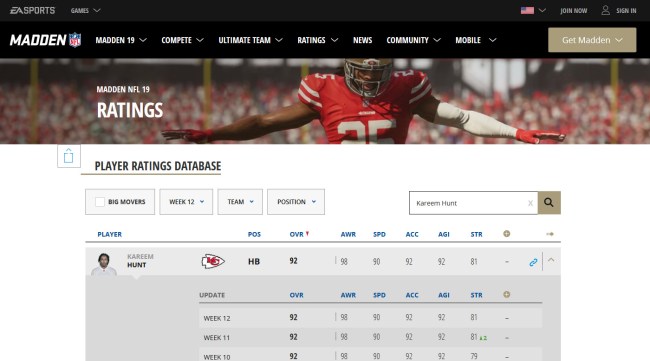The width and height of the screenshot is (650, 361).
Task: Click the Join Now link
Action: point(574,11)
